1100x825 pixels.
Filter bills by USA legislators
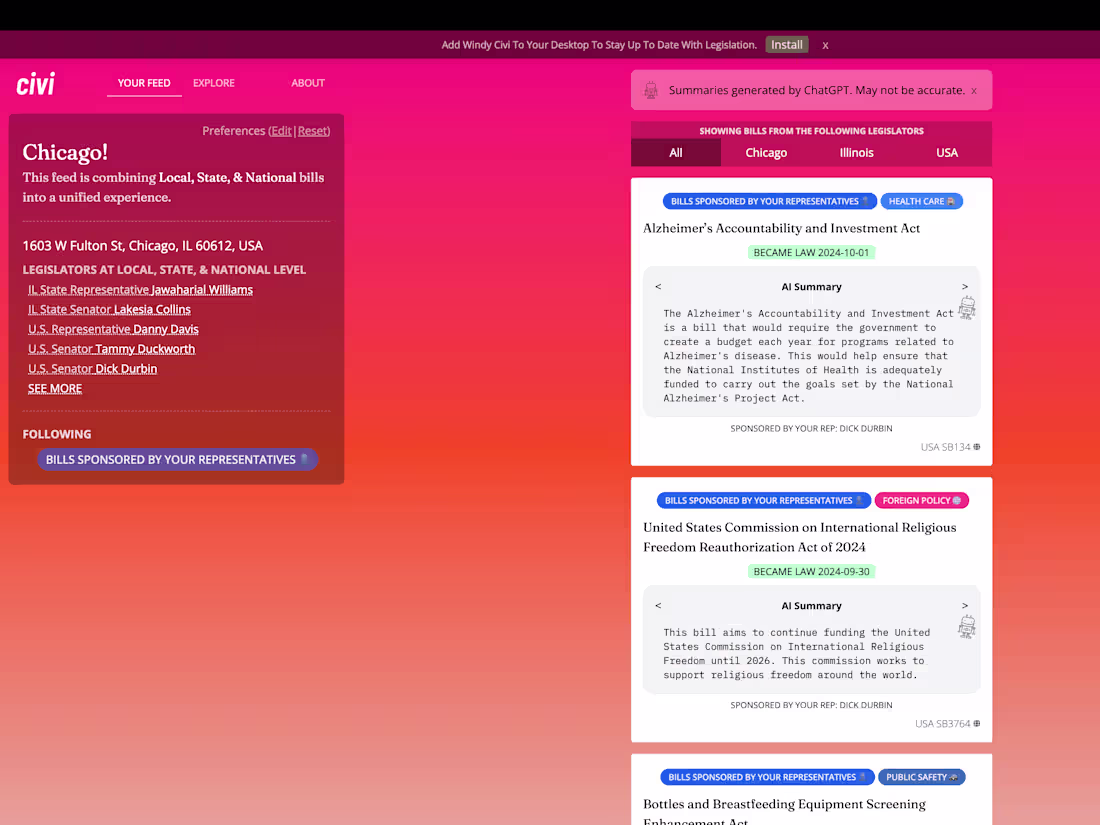(947, 152)
